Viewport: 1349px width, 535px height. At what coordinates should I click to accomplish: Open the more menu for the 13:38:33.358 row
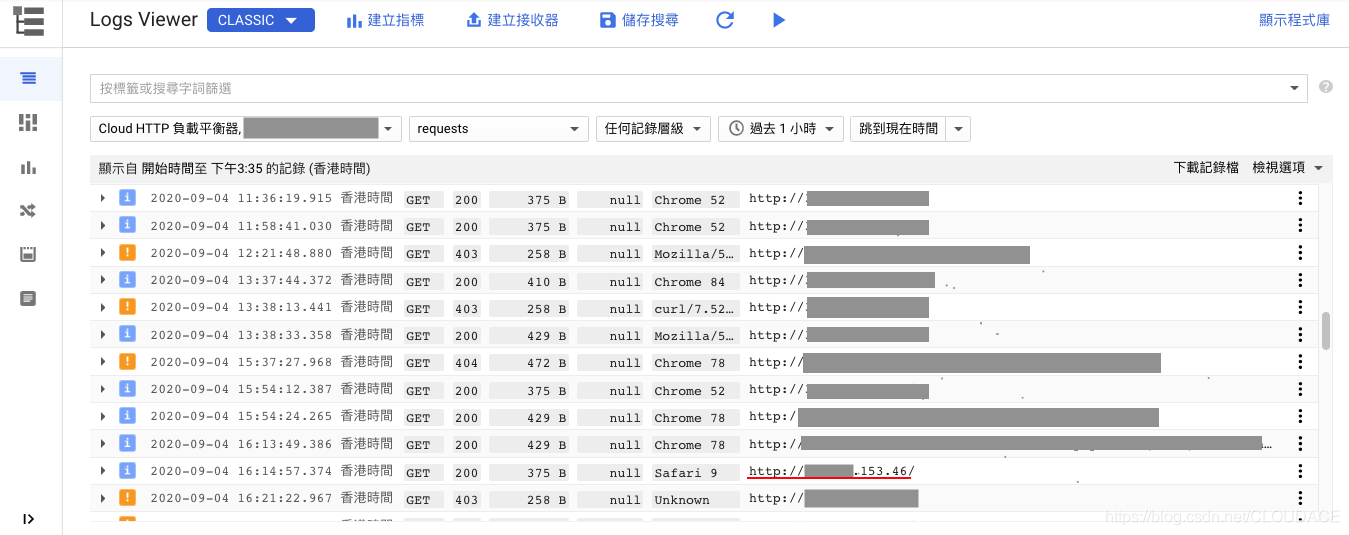coord(1300,335)
